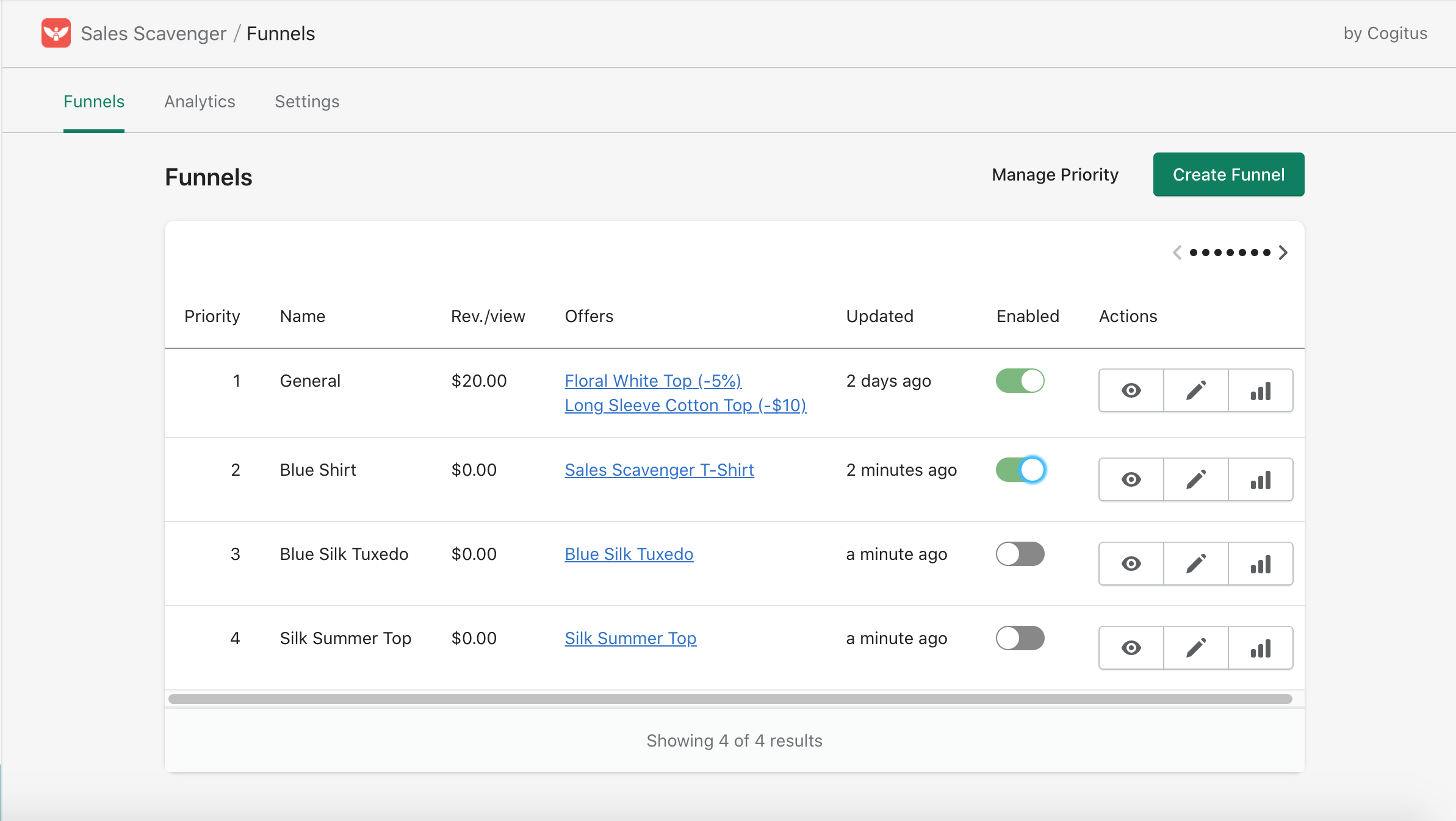Turn off the Blue Shirt funnel

[x=1020, y=470]
